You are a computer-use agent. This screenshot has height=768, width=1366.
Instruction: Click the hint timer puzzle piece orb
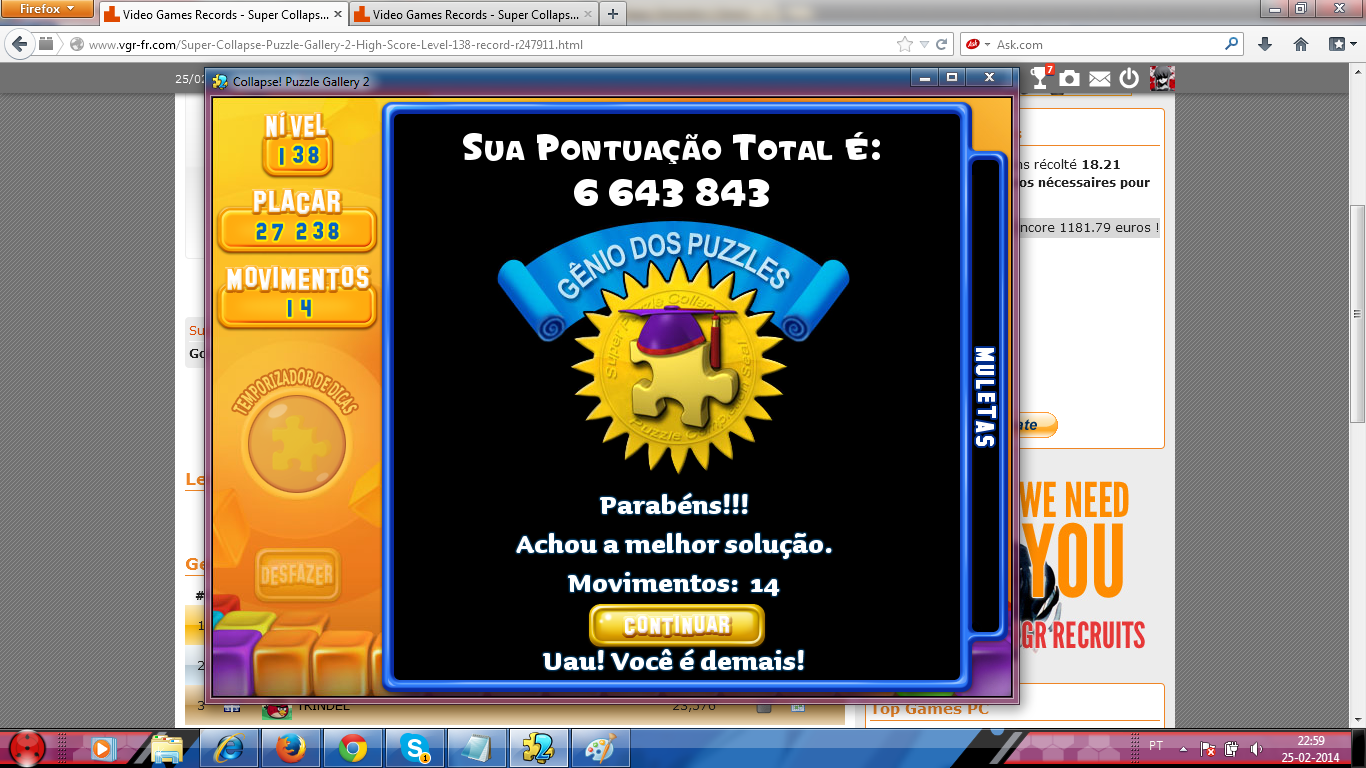tap(296, 443)
